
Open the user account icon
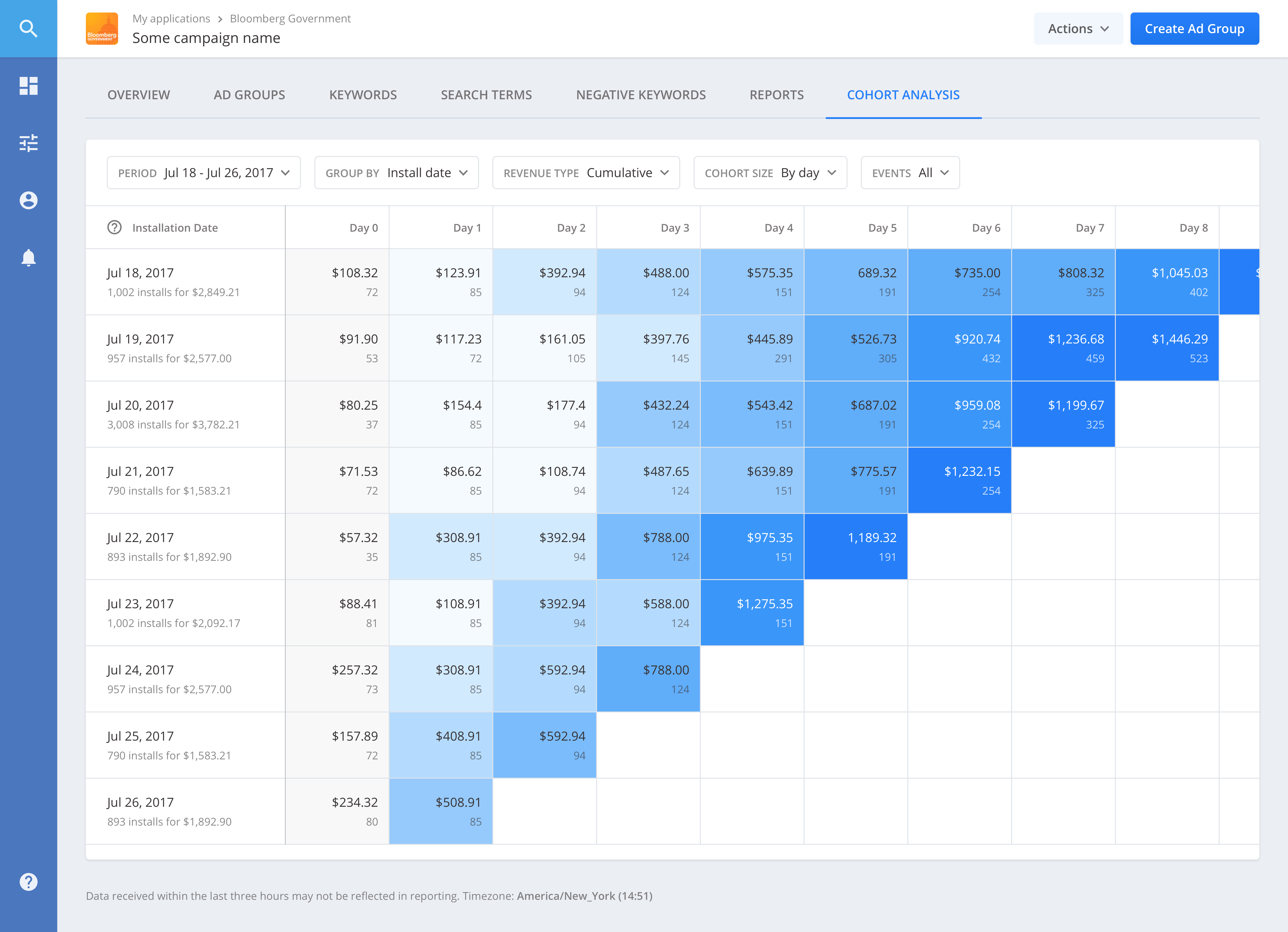click(28, 201)
